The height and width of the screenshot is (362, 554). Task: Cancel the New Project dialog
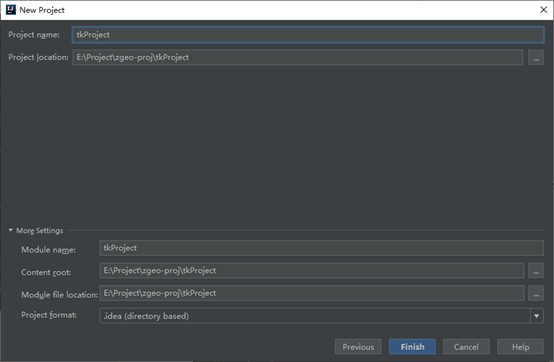[x=466, y=347]
